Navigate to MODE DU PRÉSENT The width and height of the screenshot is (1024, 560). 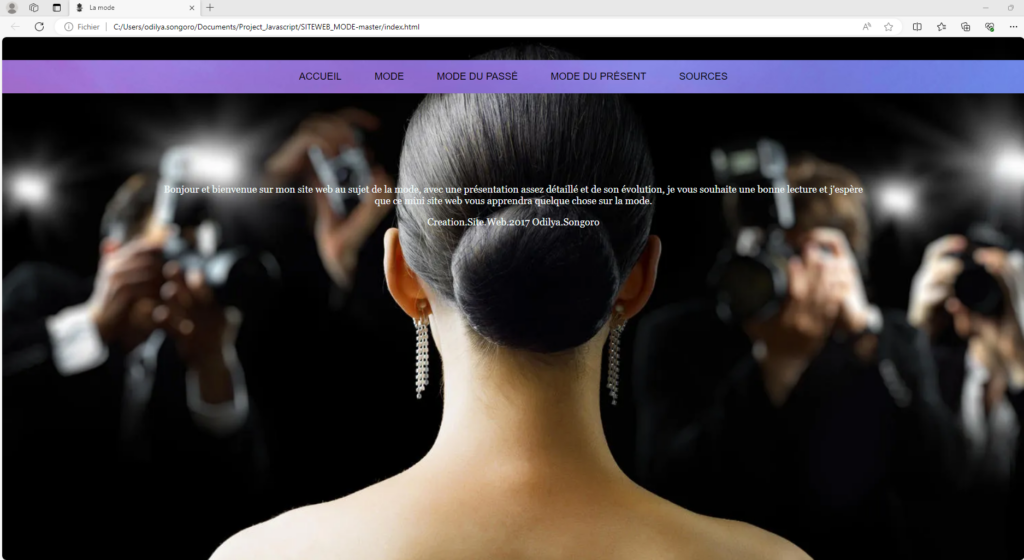tap(598, 76)
